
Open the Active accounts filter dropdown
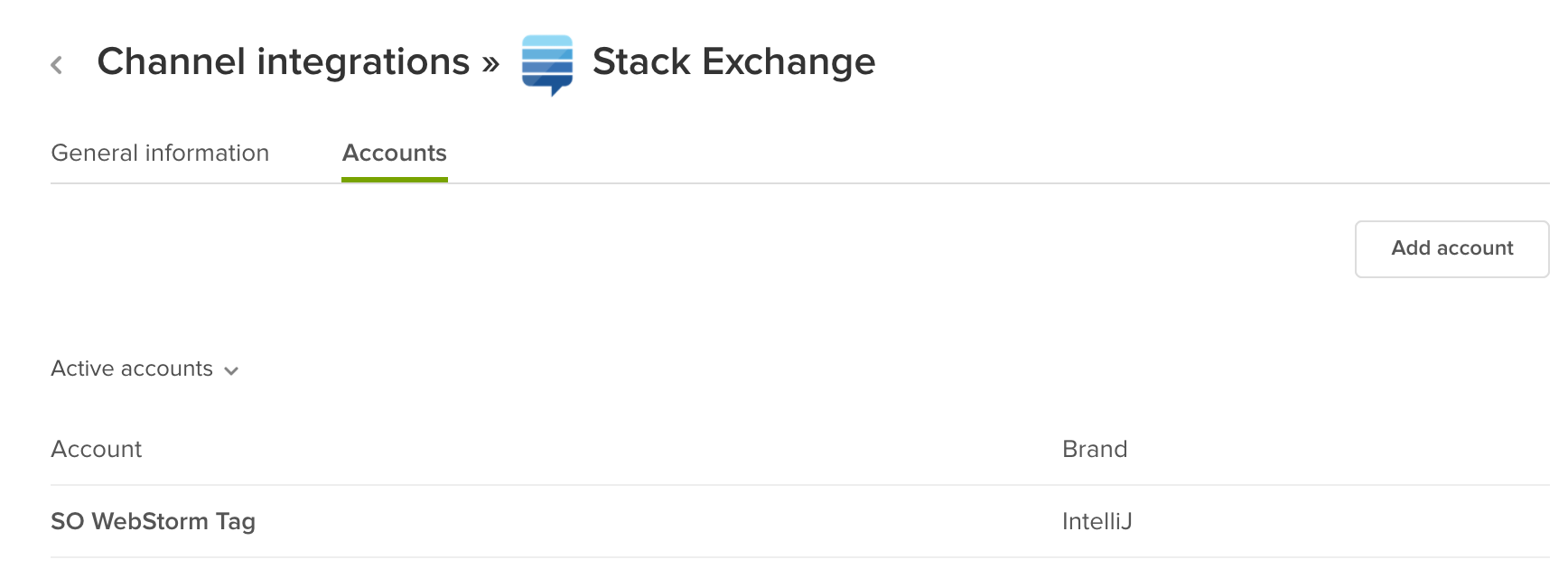[x=133, y=368]
